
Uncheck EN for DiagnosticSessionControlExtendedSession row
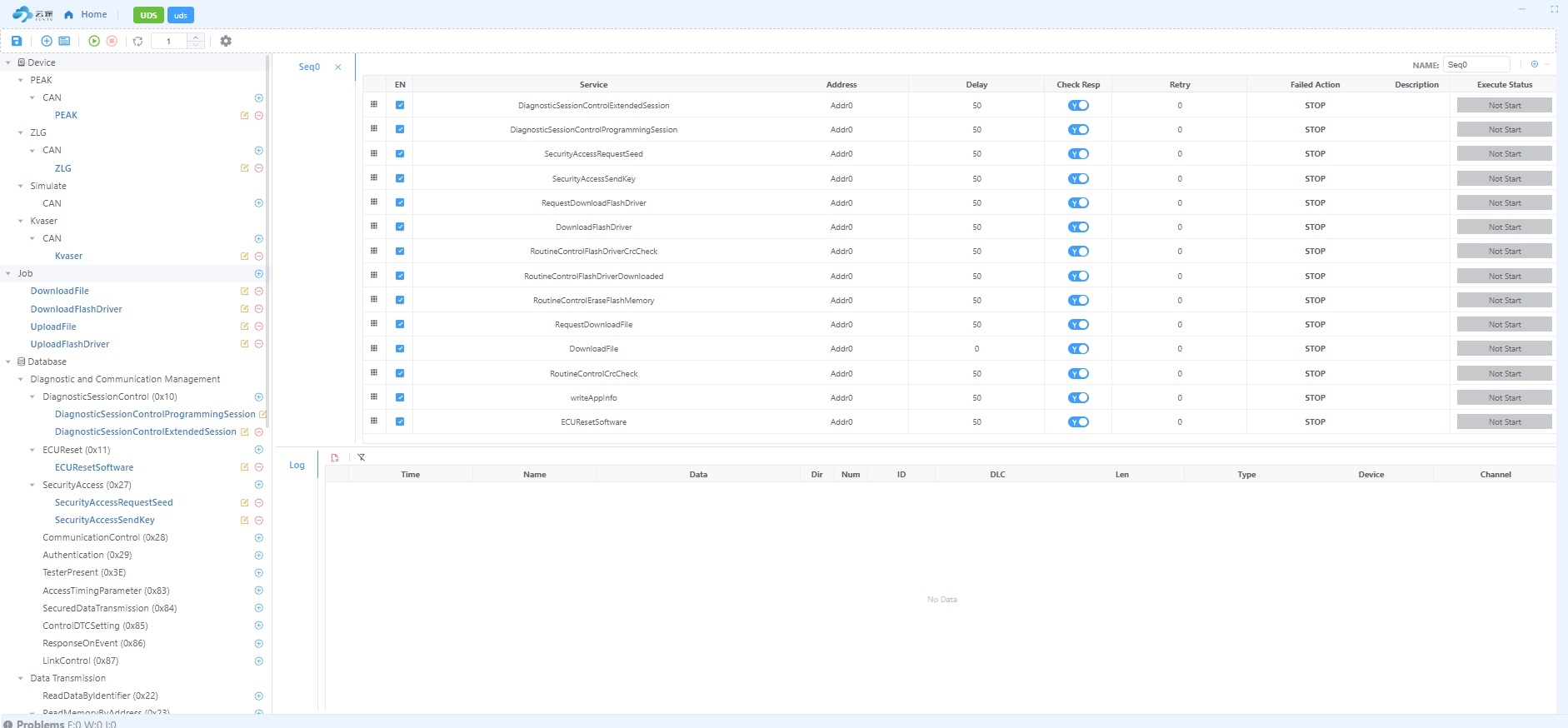click(x=400, y=106)
